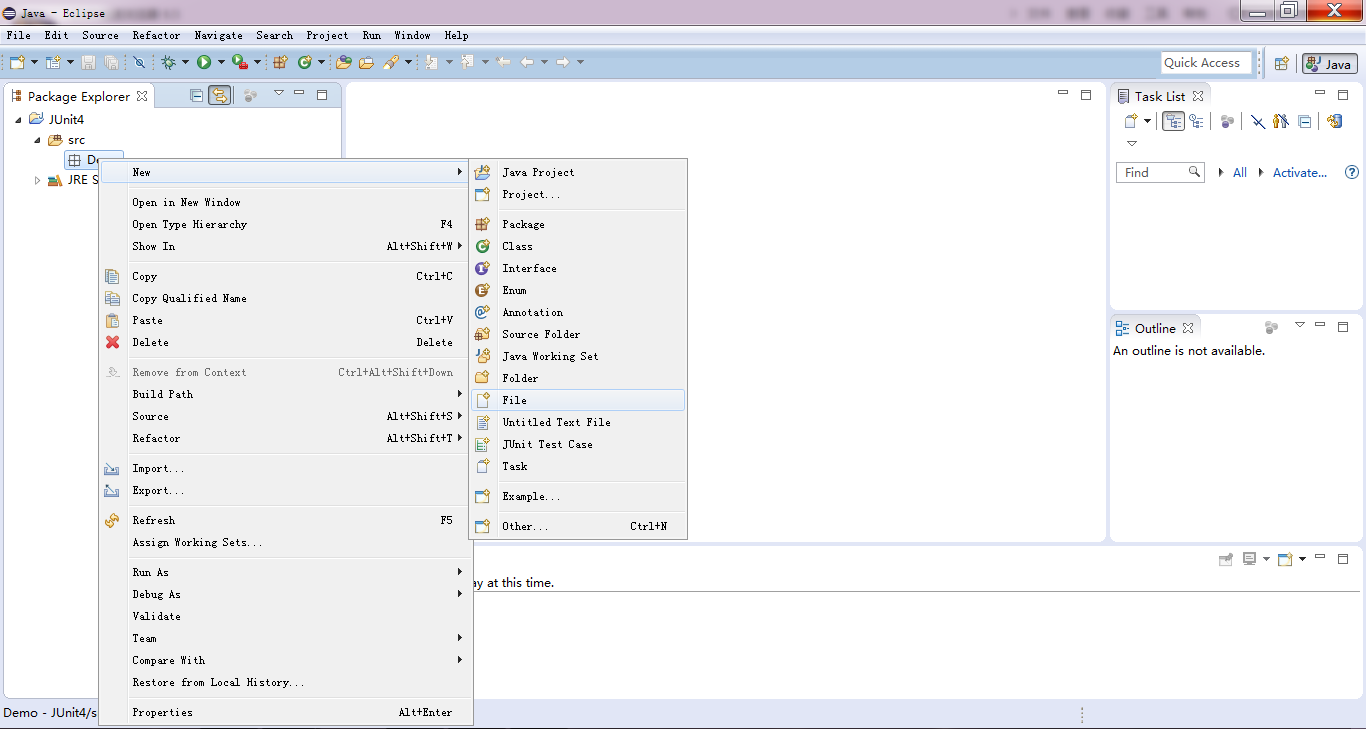Click Properties in the context menu
The image size is (1366, 729).
click(x=286, y=712)
